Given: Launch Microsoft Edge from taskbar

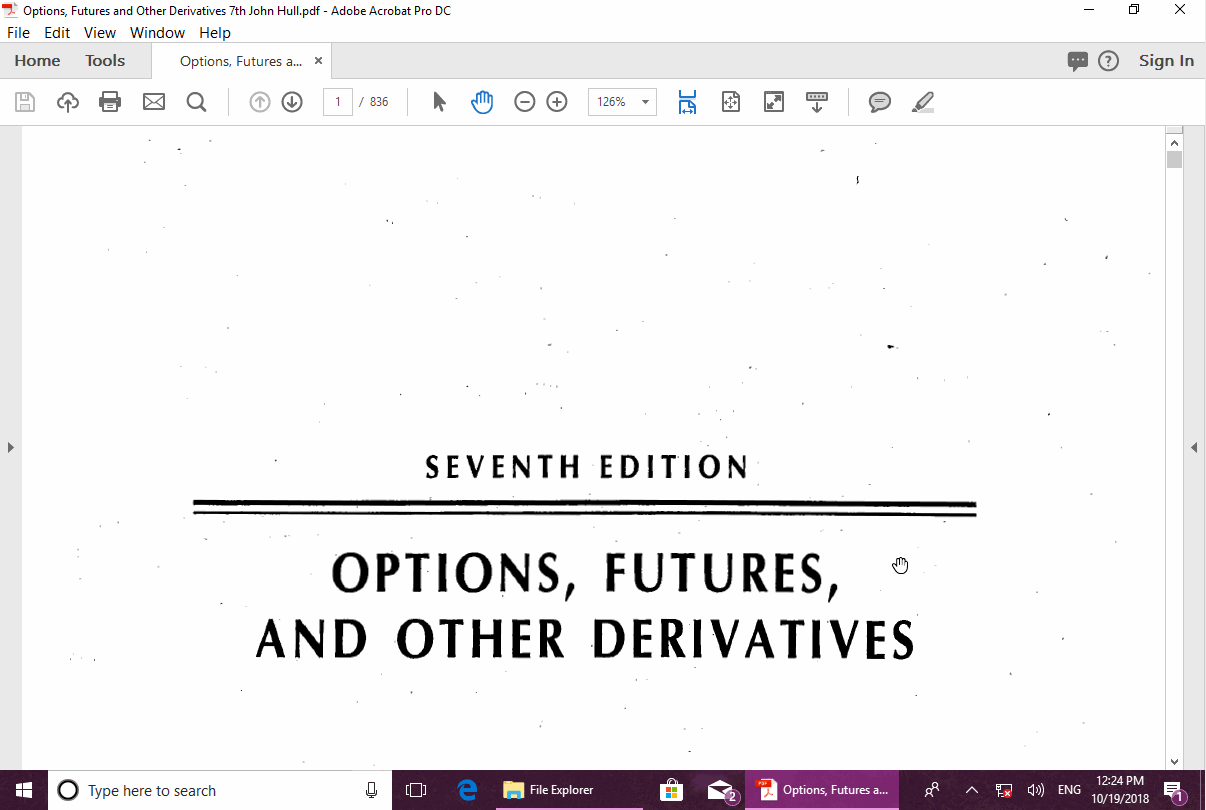Looking at the screenshot, I should click(x=467, y=790).
